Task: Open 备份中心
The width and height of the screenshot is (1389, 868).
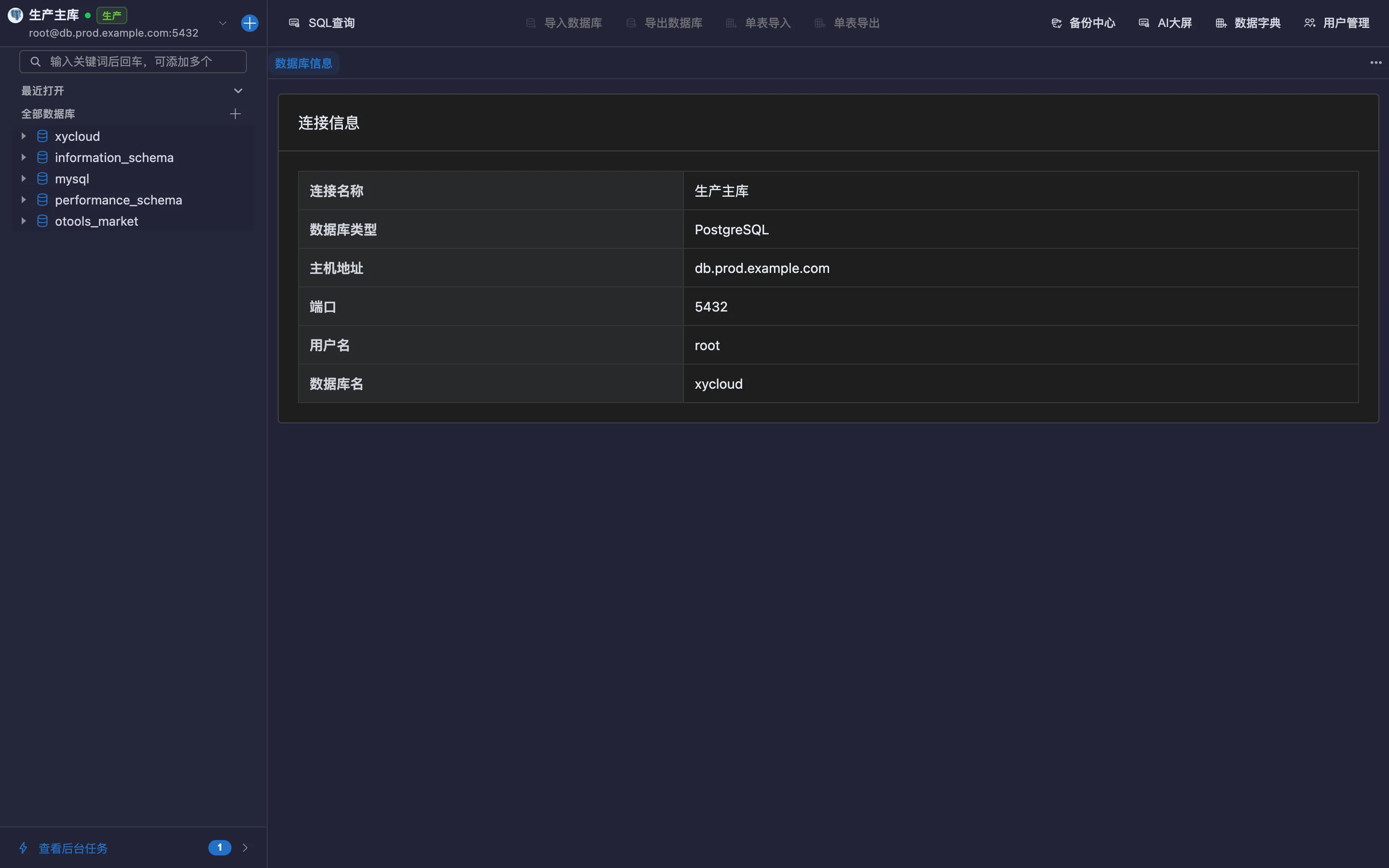Action: (x=1083, y=23)
